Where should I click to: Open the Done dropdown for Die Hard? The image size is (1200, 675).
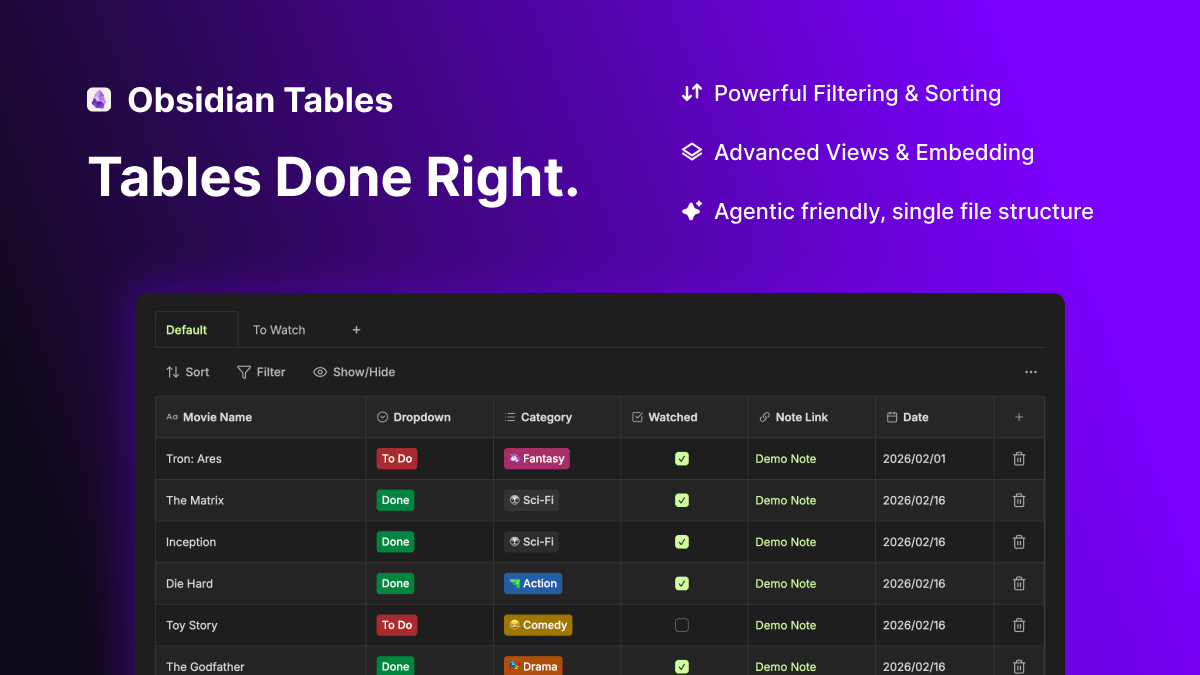tap(395, 583)
